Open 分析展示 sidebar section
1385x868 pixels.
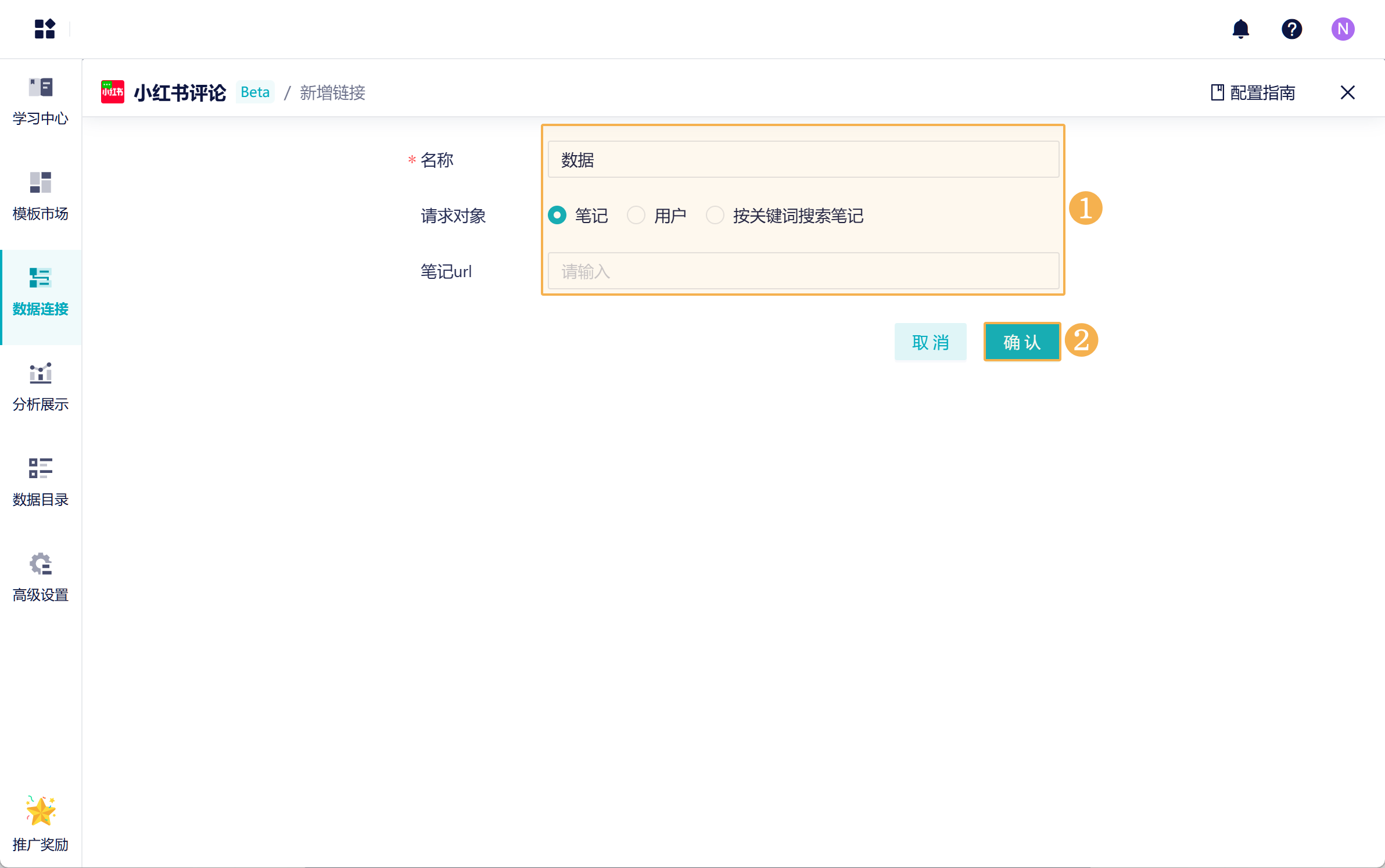(x=41, y=388)
